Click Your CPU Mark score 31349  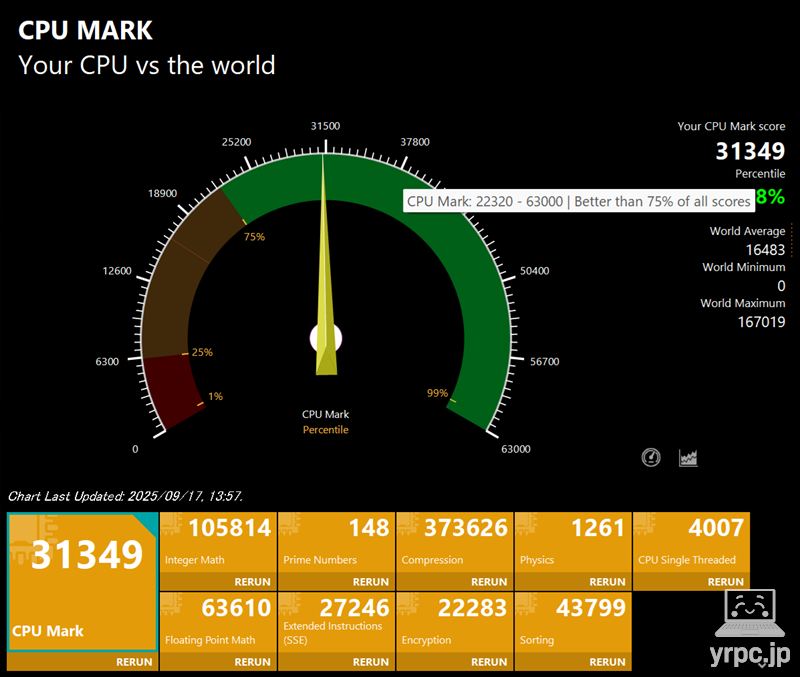pos(750,151)
